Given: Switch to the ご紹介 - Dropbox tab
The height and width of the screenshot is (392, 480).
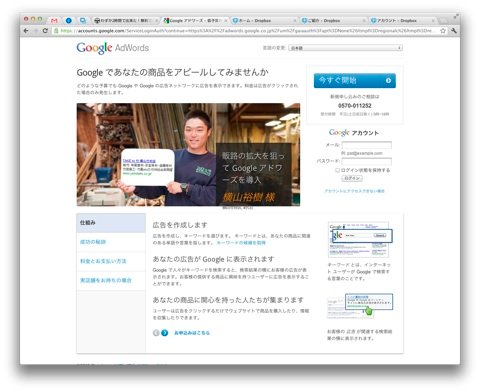Looking at the screenshot, I should (x=333, y=21).
